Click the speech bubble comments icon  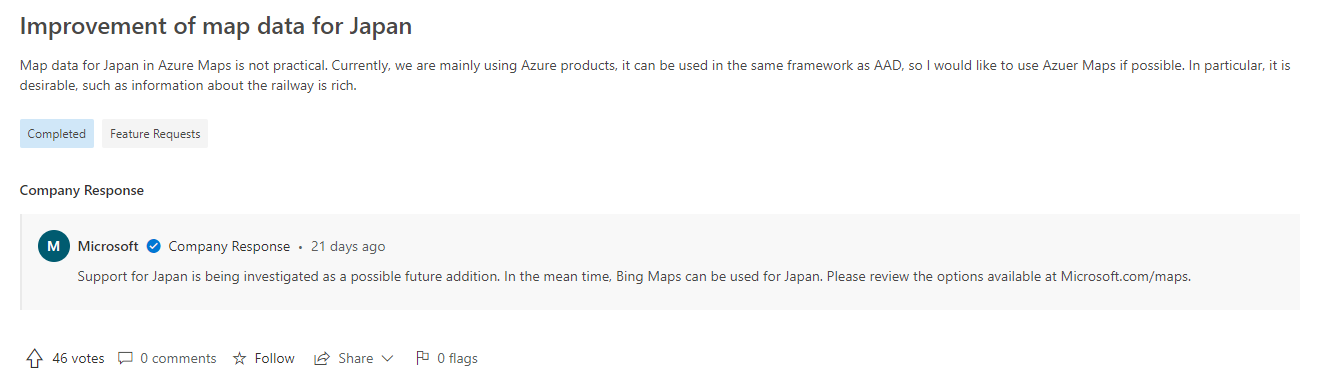tap(125, 358)
